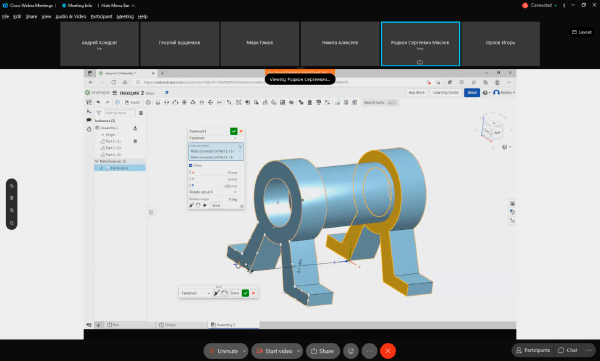The height and width of the screenshot is (361, 600).
Task: Select participant tile Марк Гамов
Action: click(x=260, y=43)
